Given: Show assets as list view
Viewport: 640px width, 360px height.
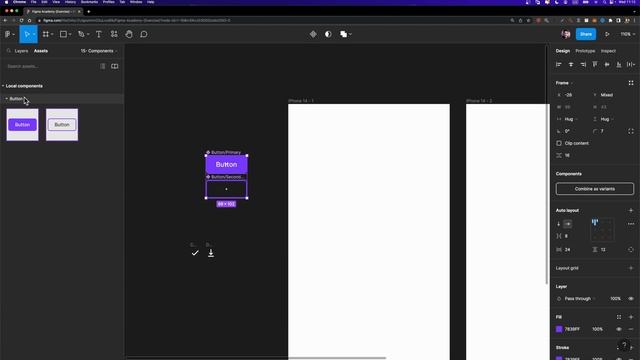Looking at the screenshot, I should pos(103,66).
